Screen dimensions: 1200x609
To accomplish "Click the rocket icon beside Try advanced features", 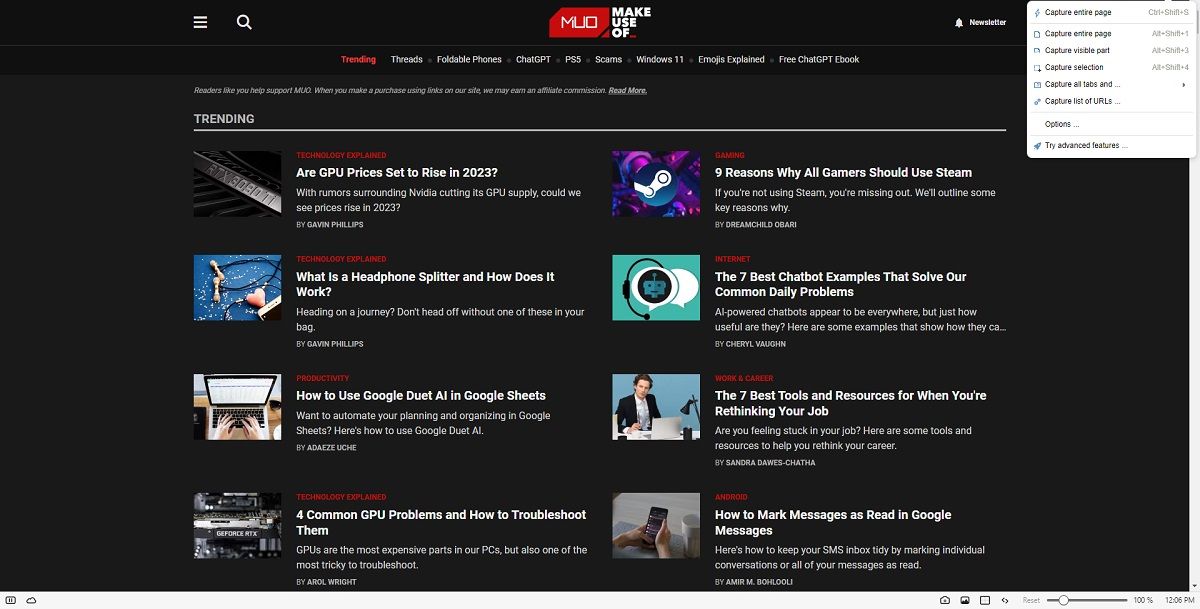I will (1037, 145).
